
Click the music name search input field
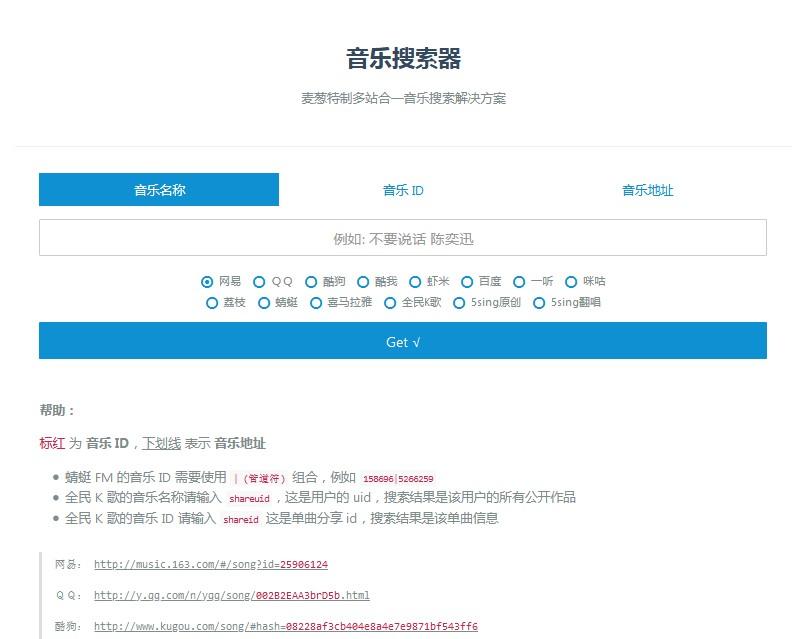pos(403,239)
